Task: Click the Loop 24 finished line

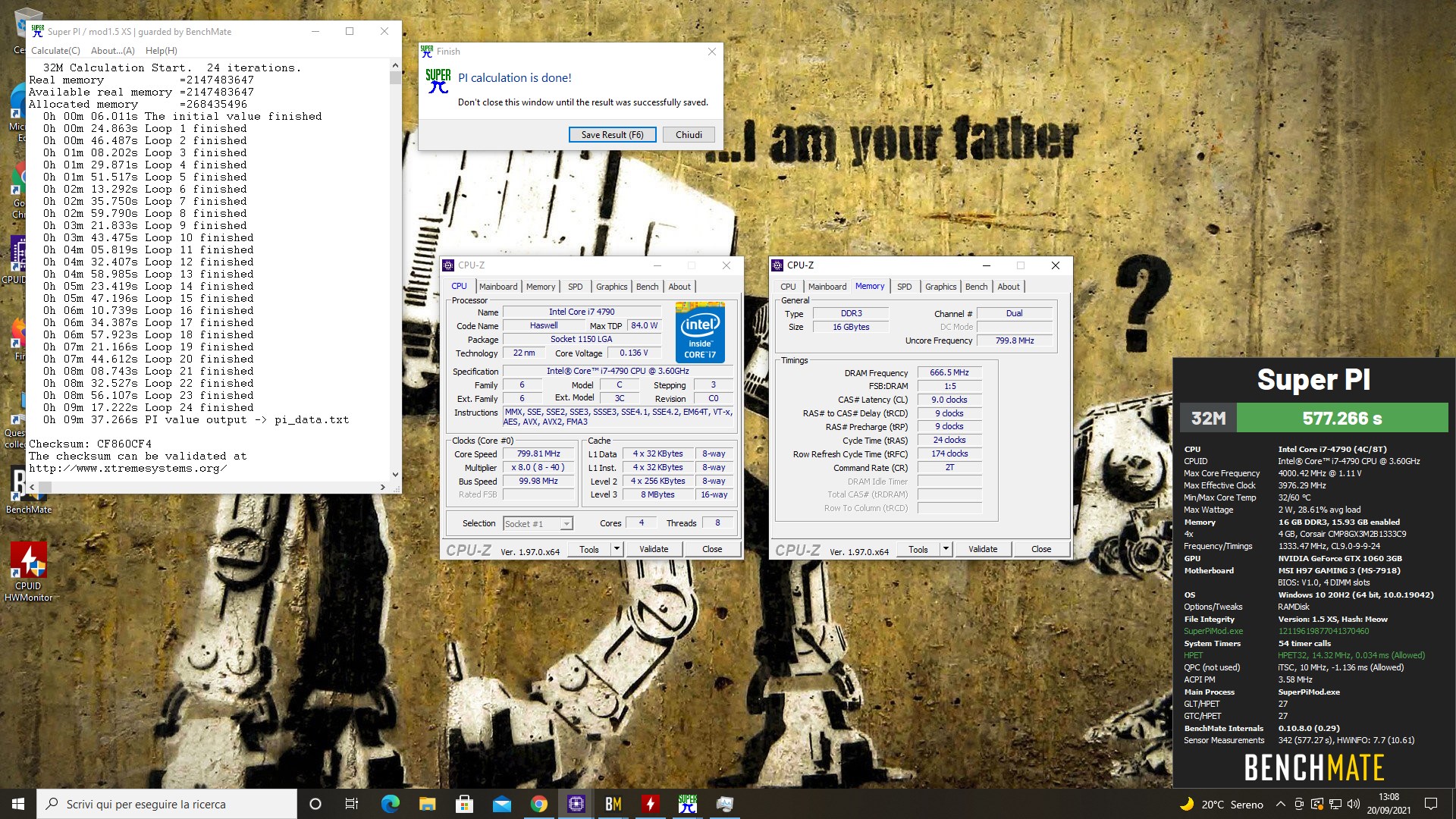Action: [x=148, y=407]
